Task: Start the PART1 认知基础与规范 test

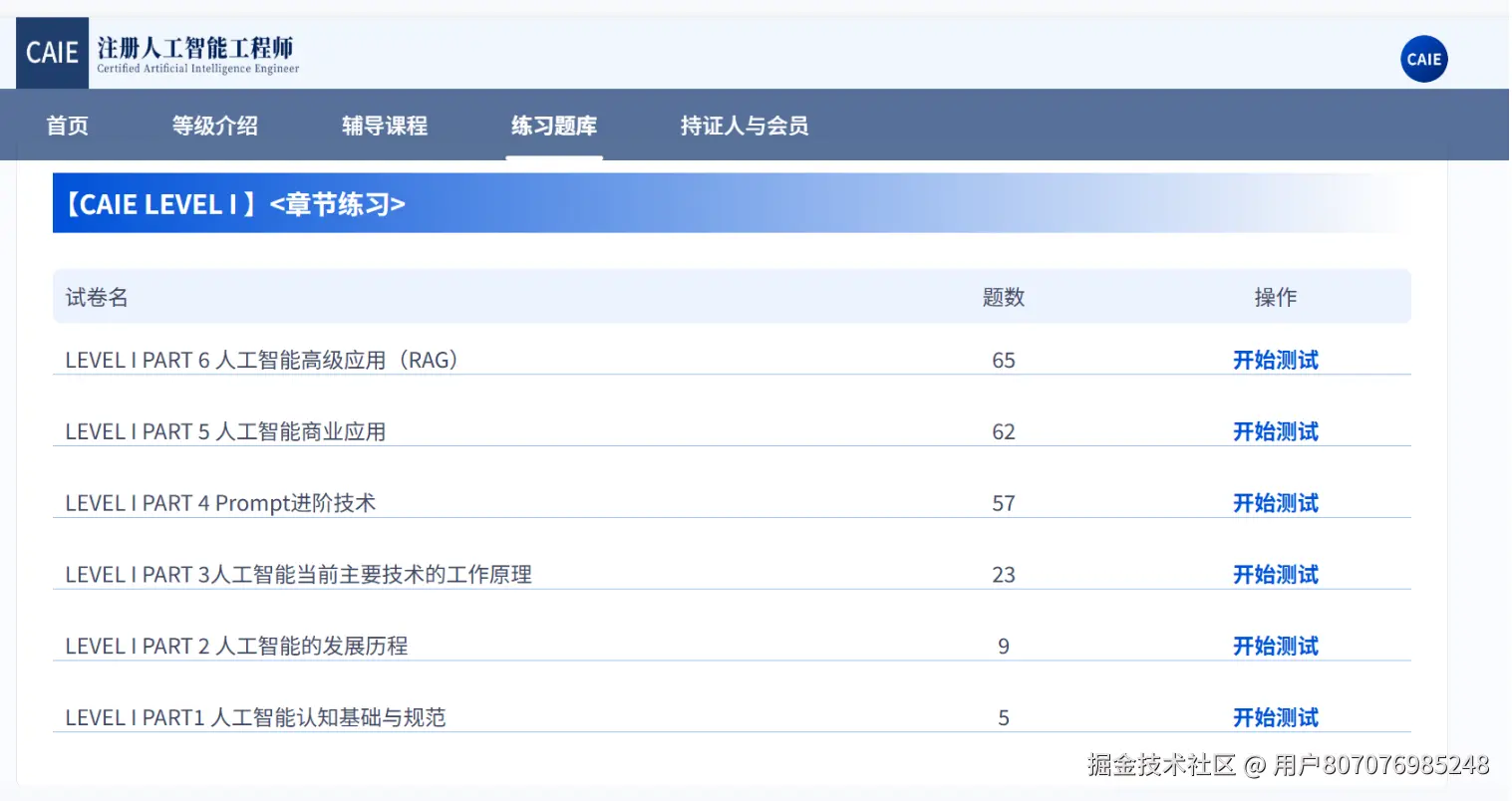Action: tap(1276, 717)
